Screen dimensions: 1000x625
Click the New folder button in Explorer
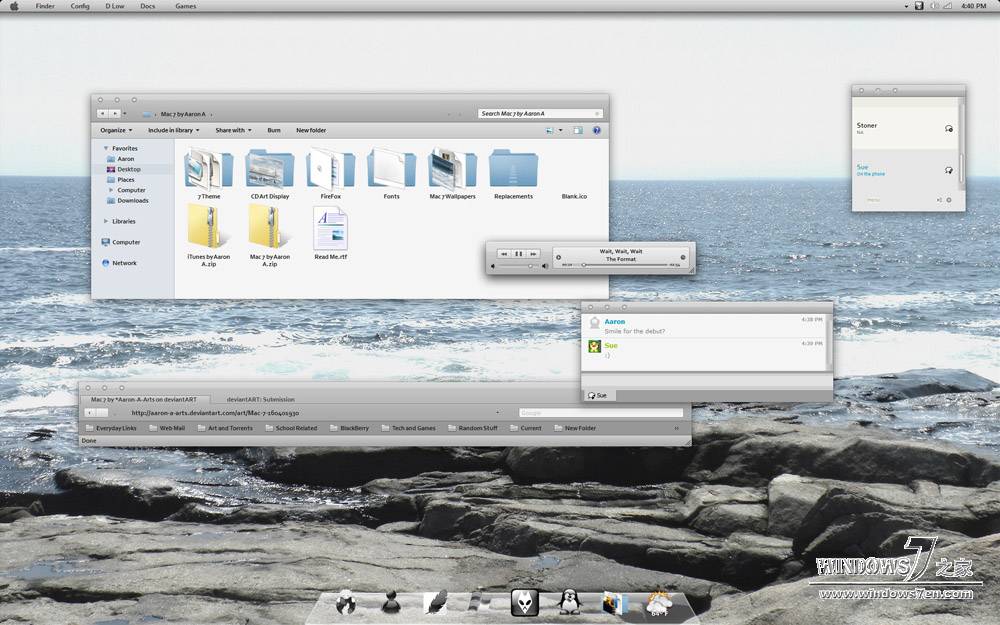[309, 130]
